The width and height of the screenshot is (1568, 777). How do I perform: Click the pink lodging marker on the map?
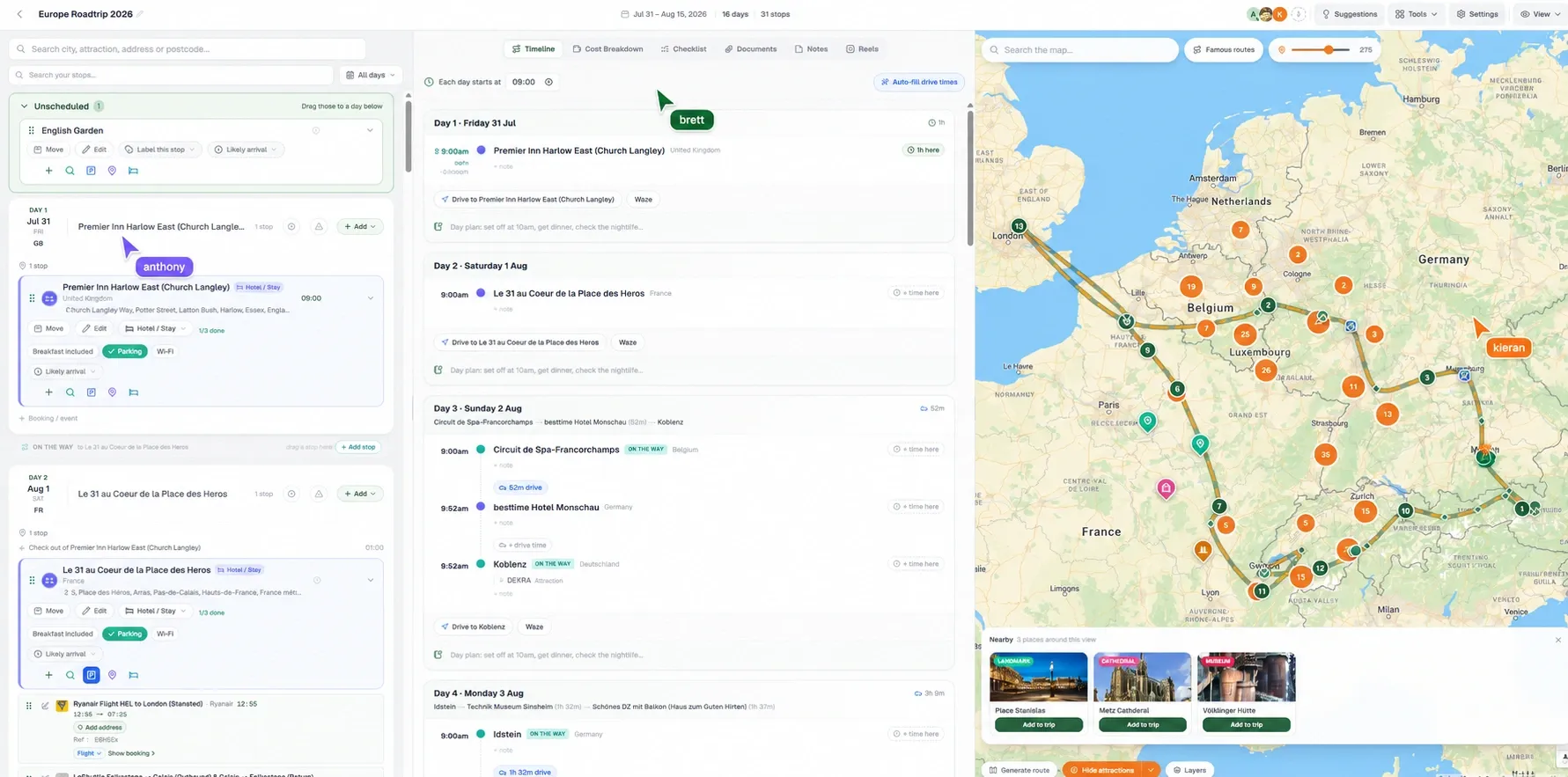pyautogui.click(x=1166, y=488)
